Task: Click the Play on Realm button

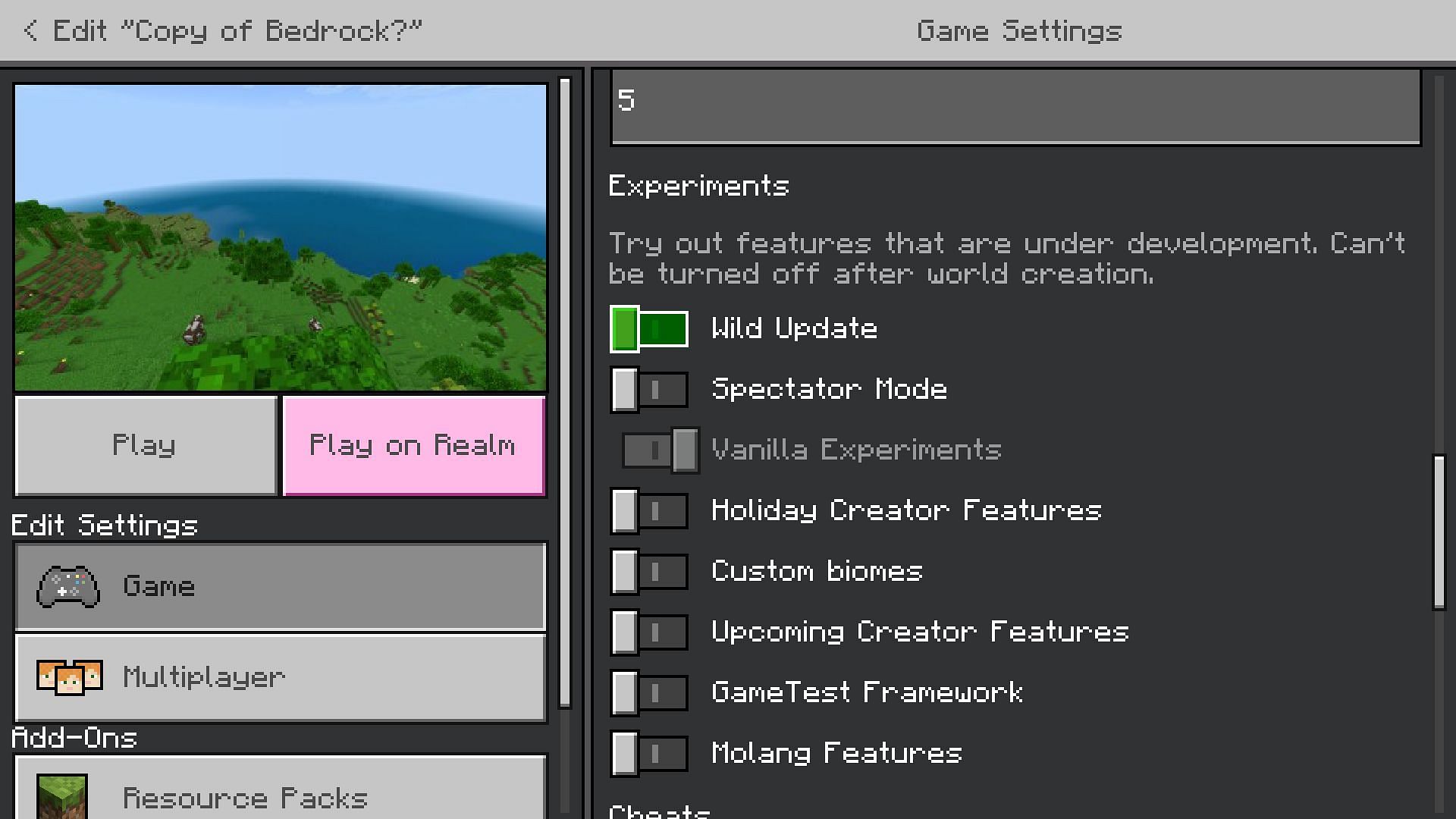Action: [x=413, y=444]
